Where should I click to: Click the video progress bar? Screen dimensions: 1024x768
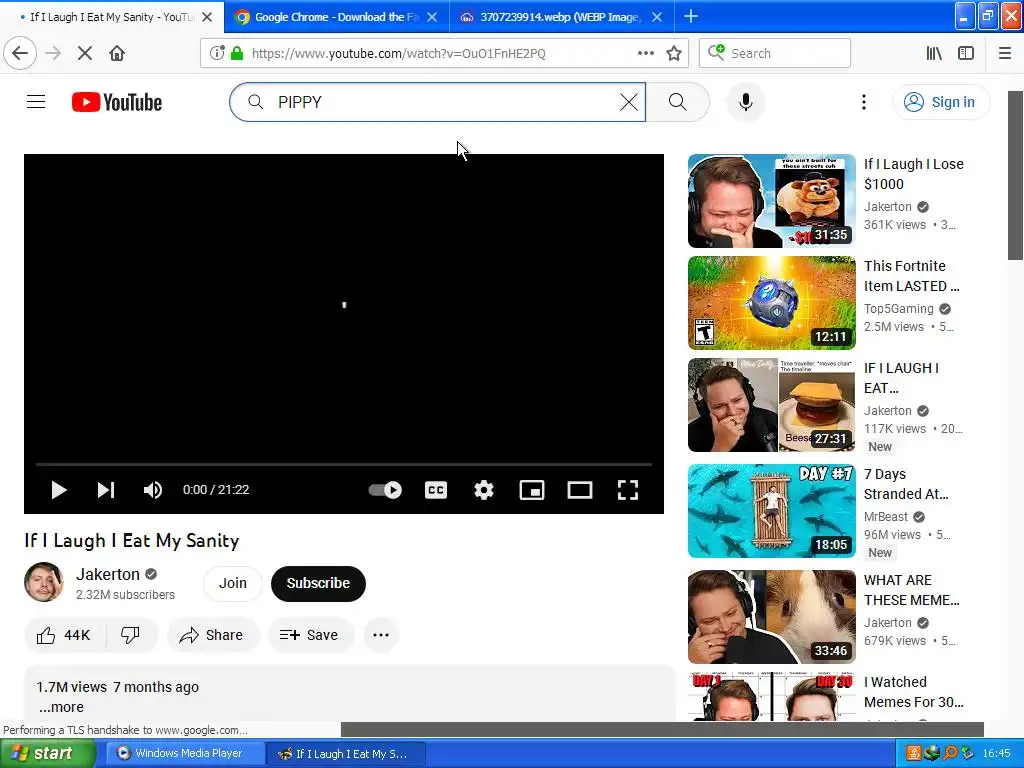344,464
